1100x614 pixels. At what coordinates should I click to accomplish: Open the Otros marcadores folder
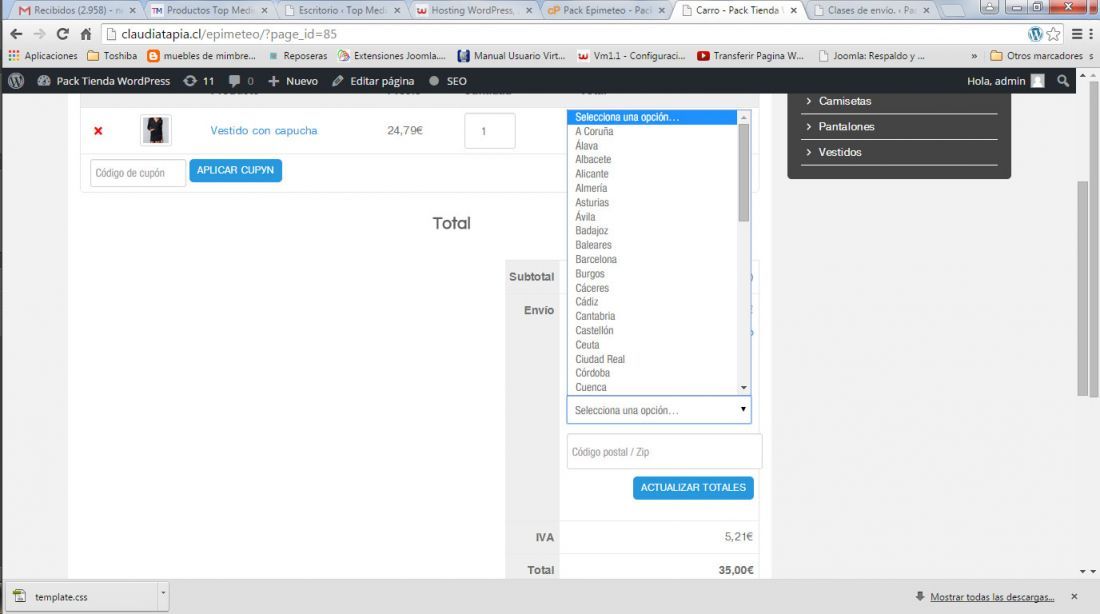[1037, 55]
